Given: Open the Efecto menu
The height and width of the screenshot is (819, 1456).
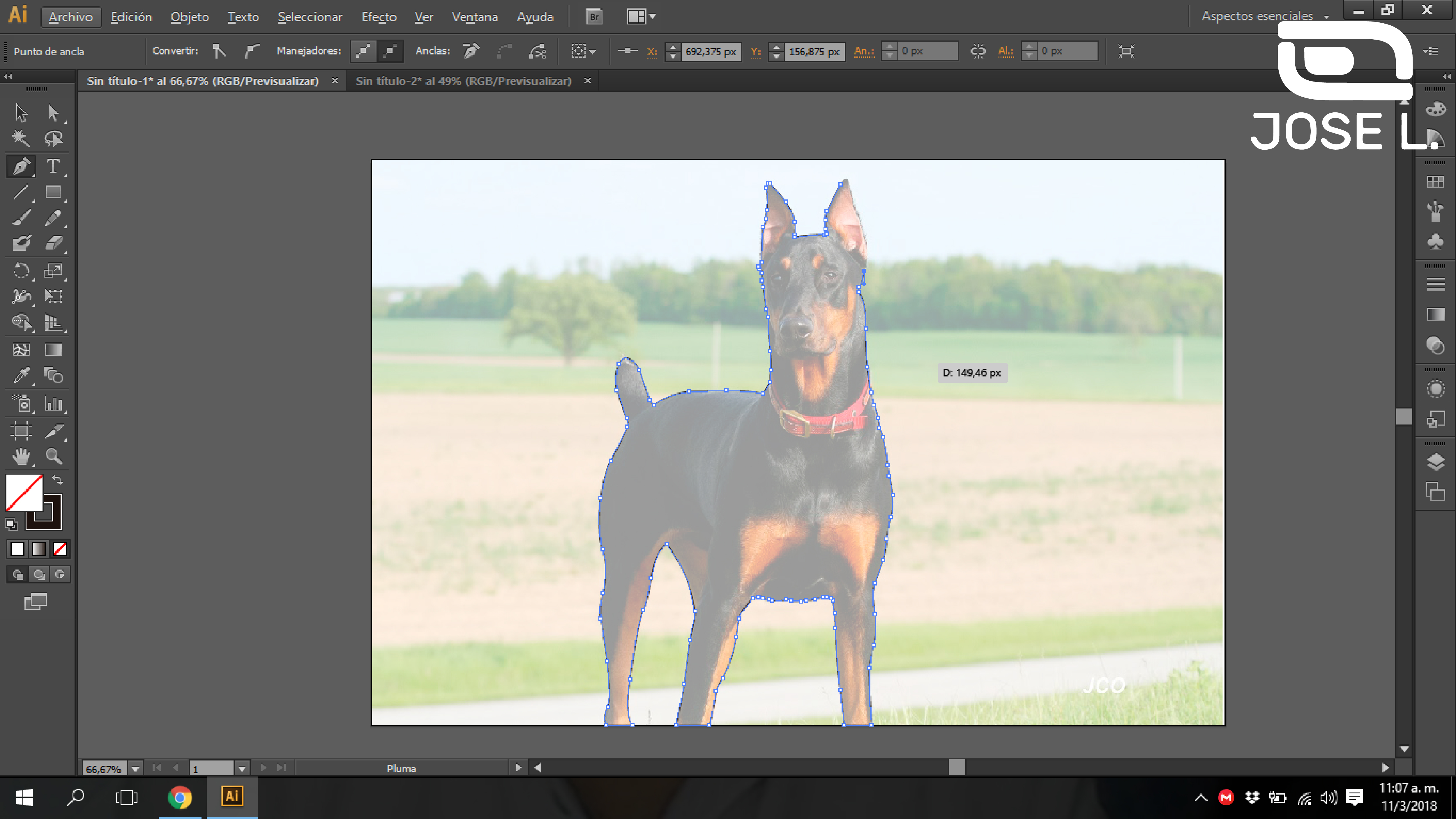Looking at the screenshot, I should (x=379, y=17).
